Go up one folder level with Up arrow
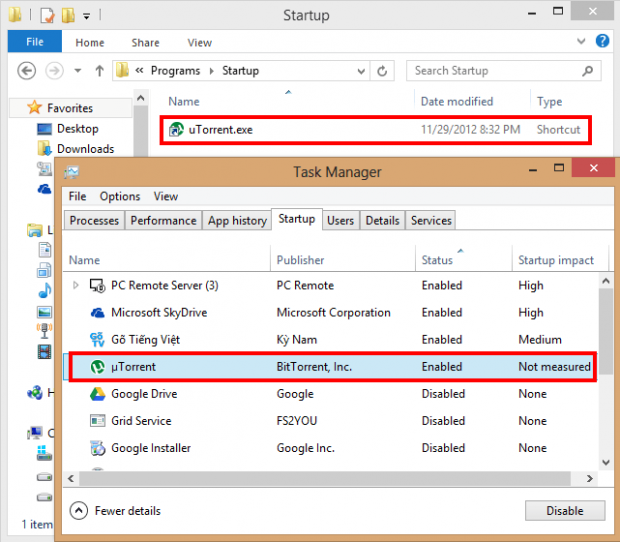The image size is (620, 542). (x=99, y=71)
